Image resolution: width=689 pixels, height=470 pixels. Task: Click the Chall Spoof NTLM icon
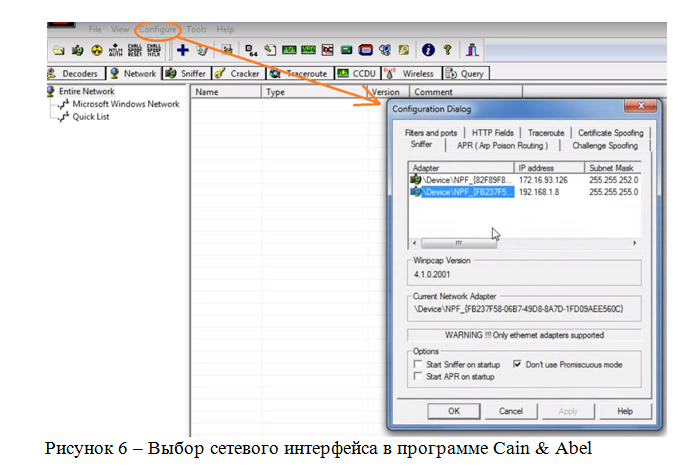153,50
